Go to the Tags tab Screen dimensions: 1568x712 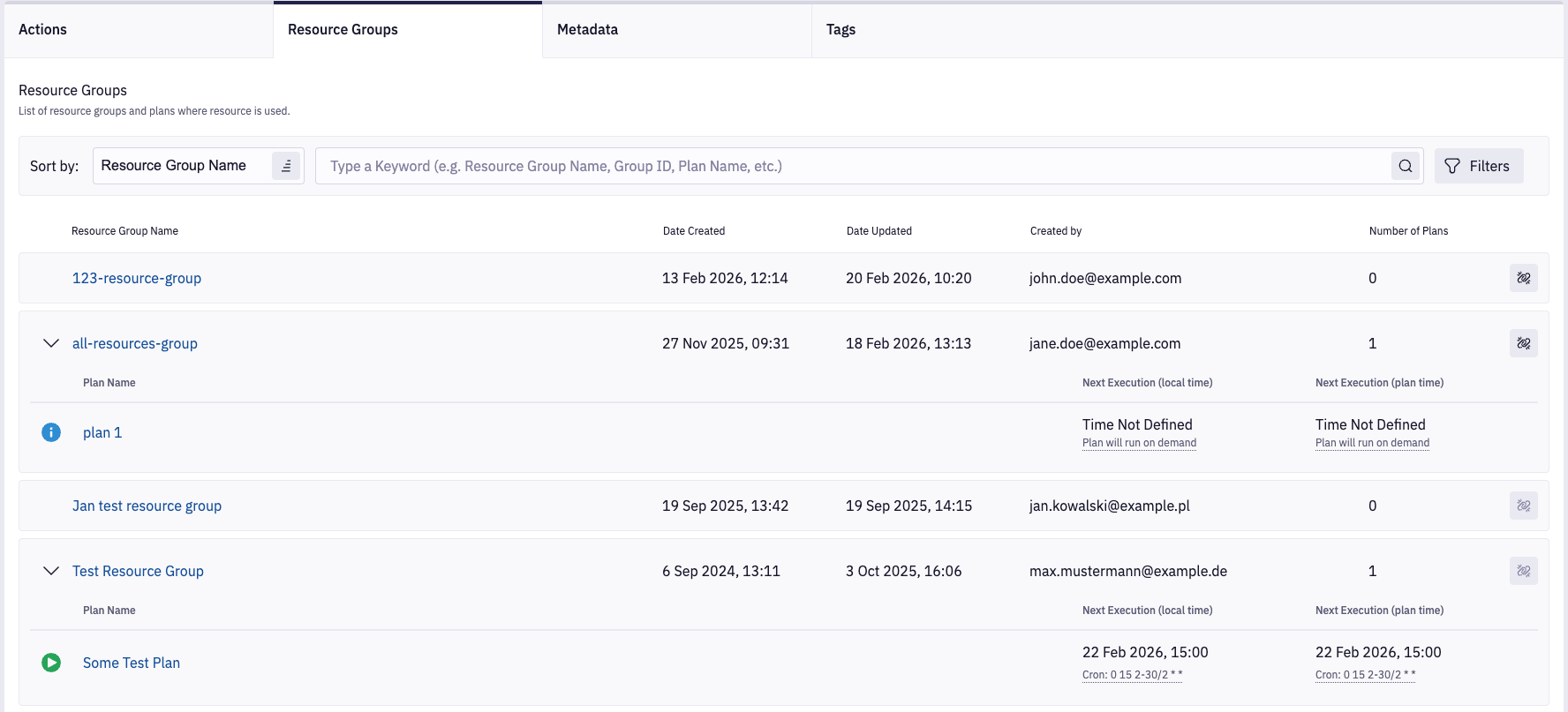pyautogui.click(x=841, y=30)
